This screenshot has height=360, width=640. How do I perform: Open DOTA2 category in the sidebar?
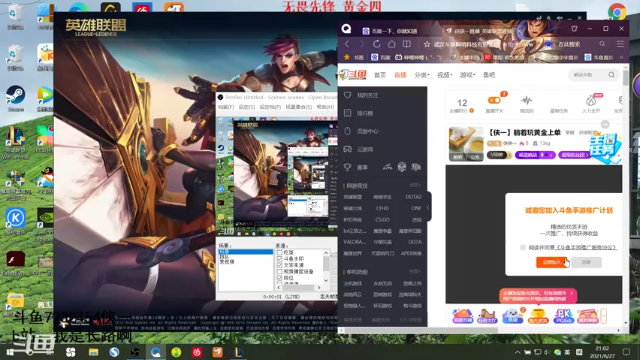point(413,197)
